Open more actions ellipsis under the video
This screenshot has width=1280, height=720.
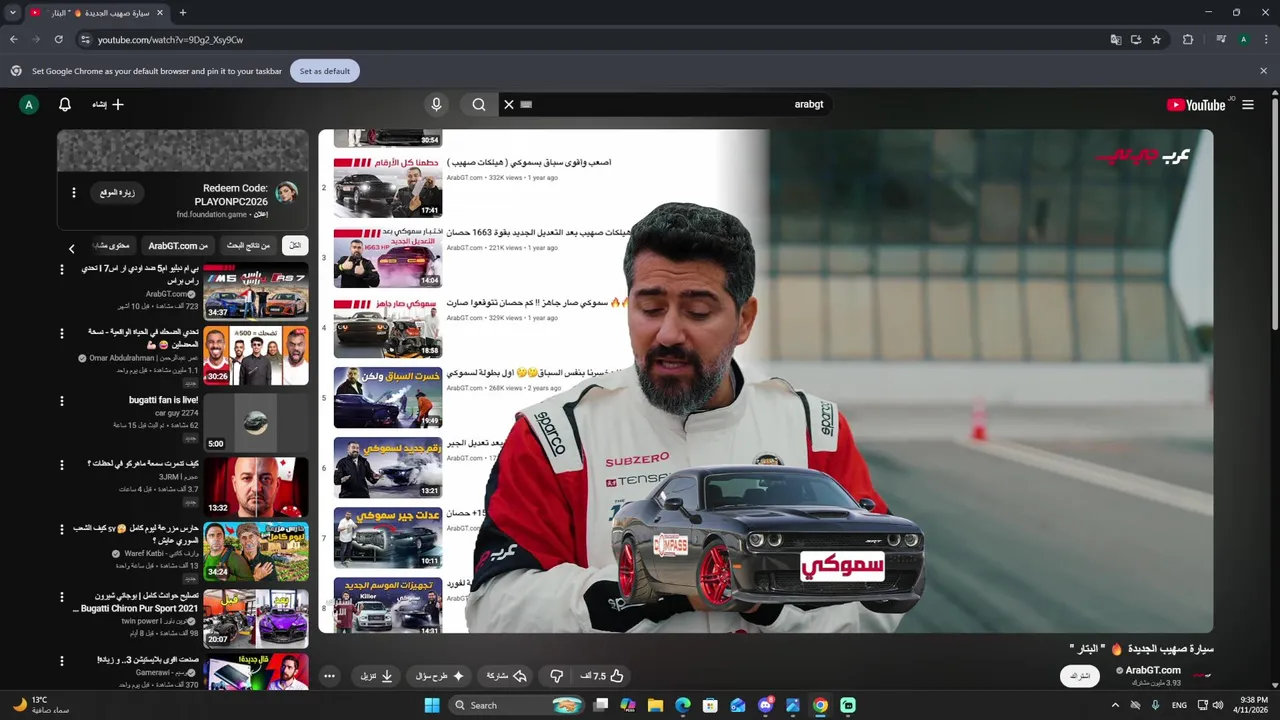329,676
